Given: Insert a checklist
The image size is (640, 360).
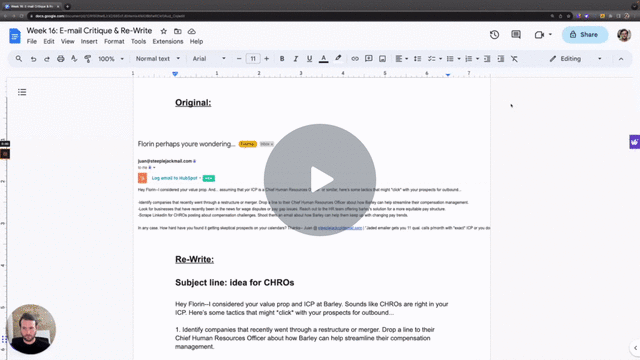Looking at the screenshot, I should point(431,59).
